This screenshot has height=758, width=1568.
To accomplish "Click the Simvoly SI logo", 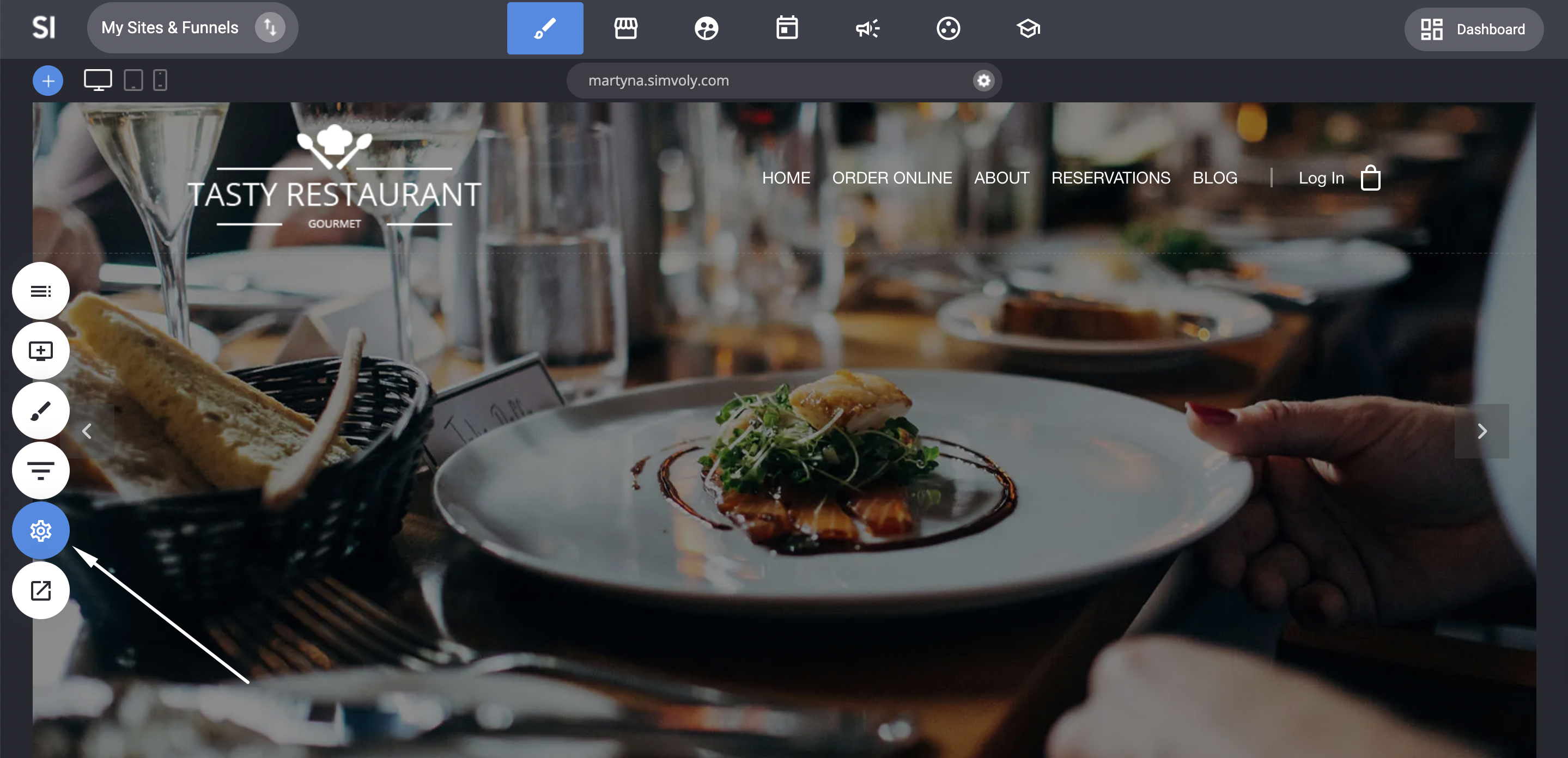I will coord(43,28).
